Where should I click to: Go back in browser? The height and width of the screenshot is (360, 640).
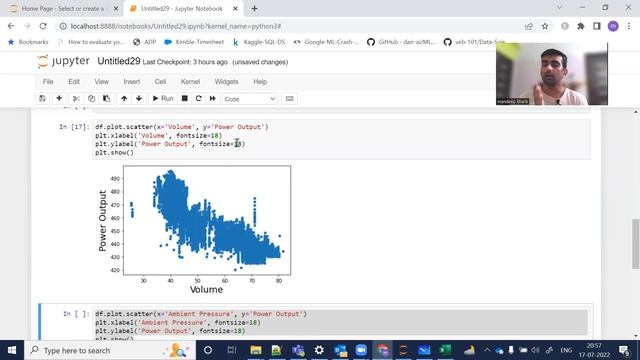[11, 26]
